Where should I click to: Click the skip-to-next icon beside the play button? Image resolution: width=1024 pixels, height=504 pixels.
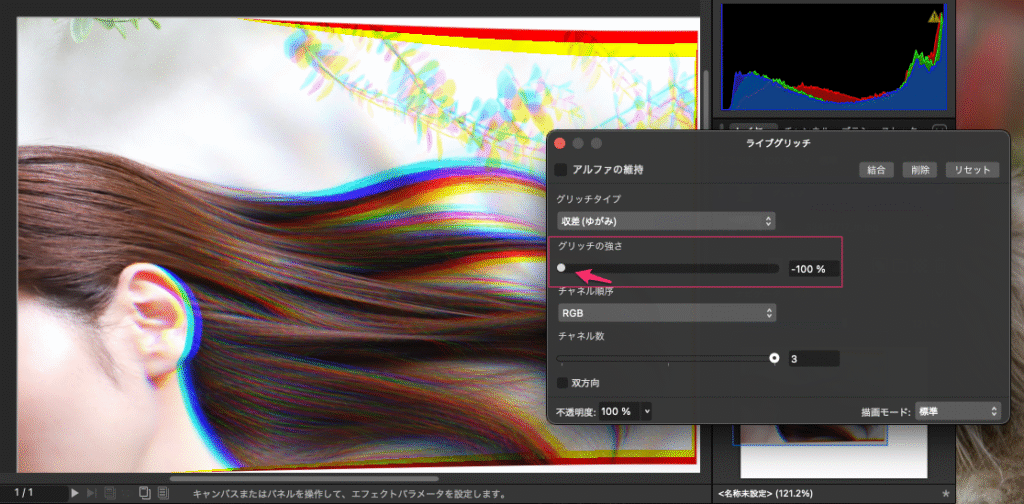click(x=92, y=493)
